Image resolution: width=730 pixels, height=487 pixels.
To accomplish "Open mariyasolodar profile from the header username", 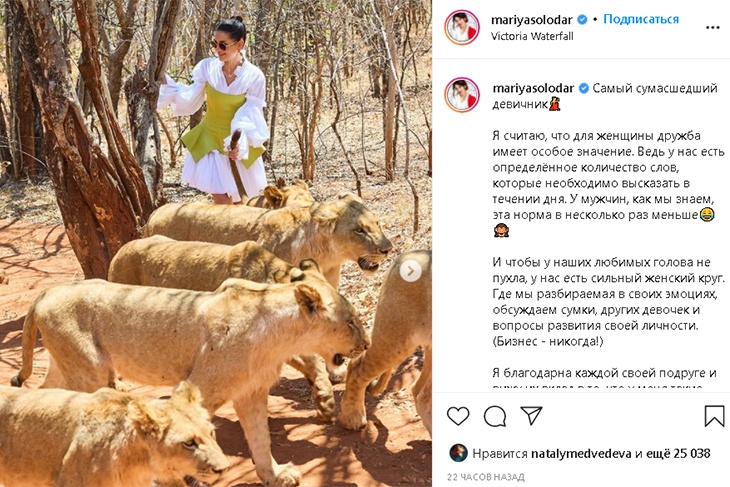I will pos(532,20).
